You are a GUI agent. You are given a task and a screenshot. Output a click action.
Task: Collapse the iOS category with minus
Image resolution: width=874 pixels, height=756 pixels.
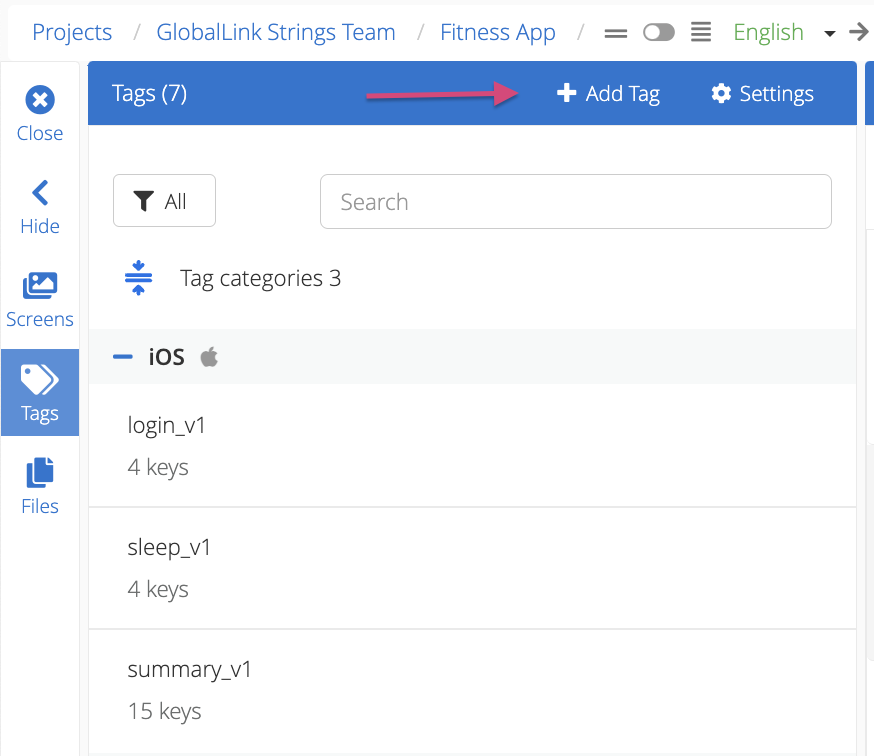[123, 357]
